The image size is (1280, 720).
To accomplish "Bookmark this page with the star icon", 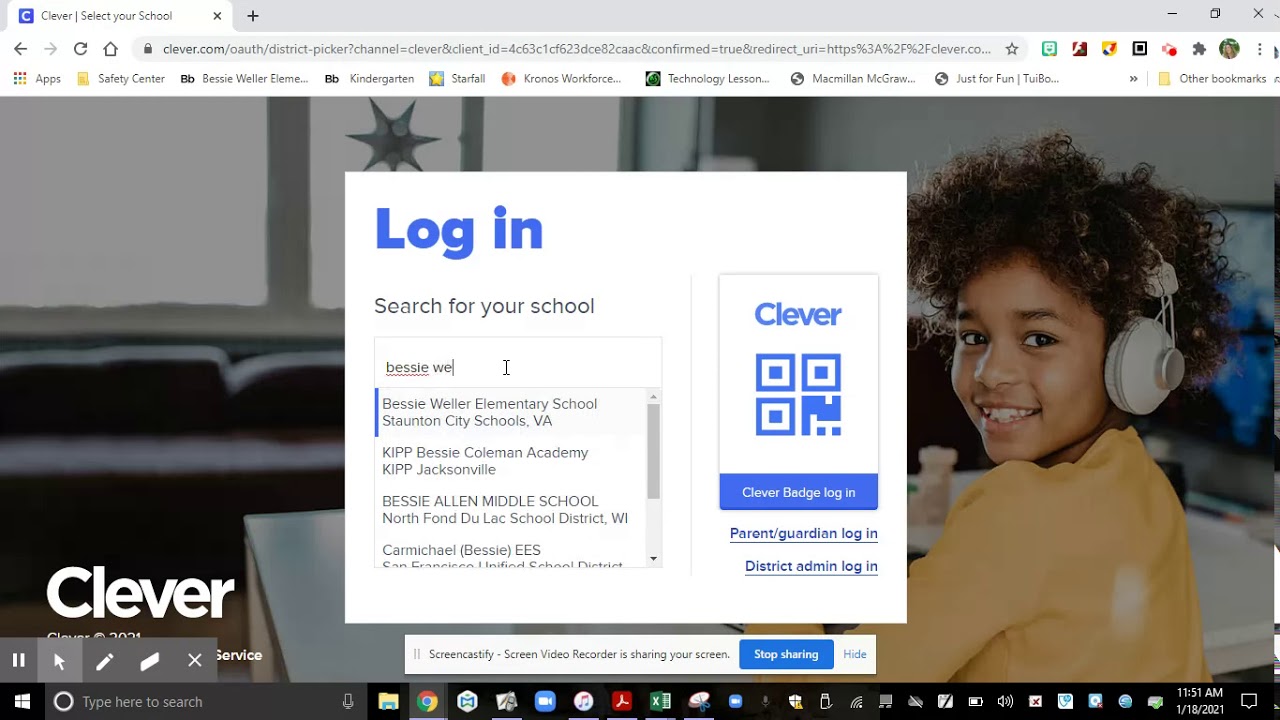I will pyautogui.click(x=1012, y=48).
